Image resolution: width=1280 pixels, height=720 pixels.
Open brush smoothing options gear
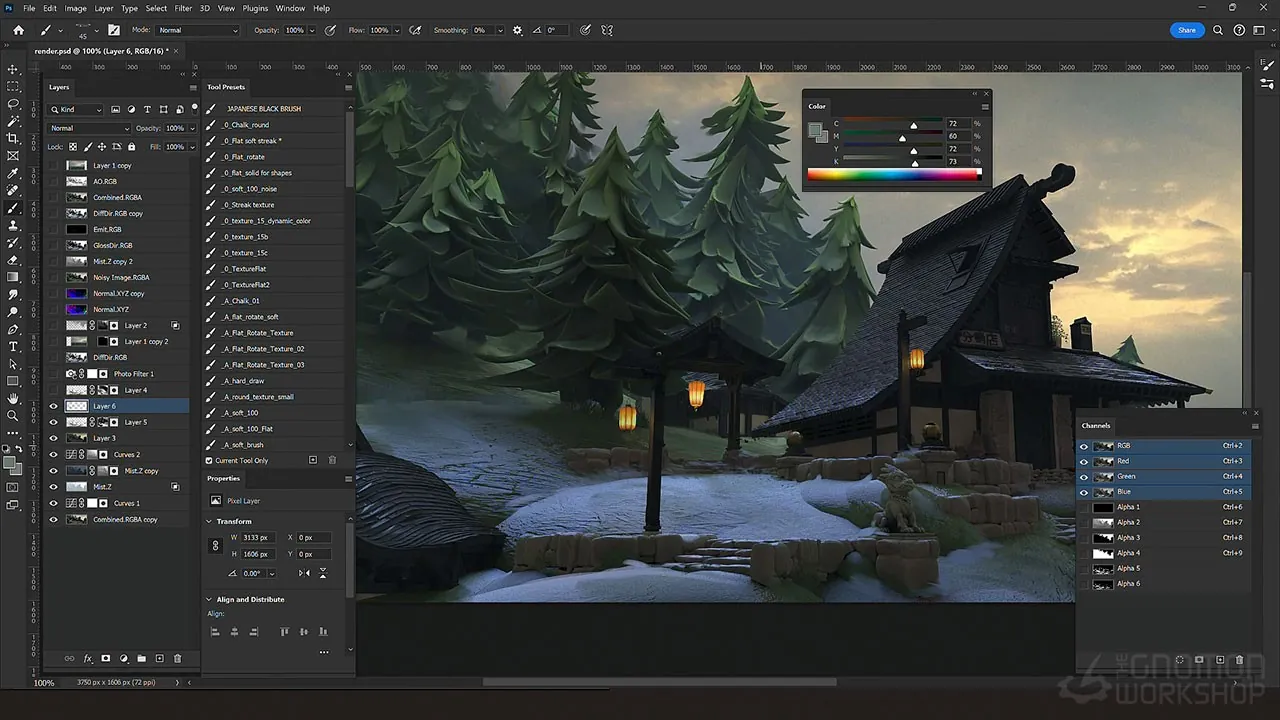click(517, 30)
